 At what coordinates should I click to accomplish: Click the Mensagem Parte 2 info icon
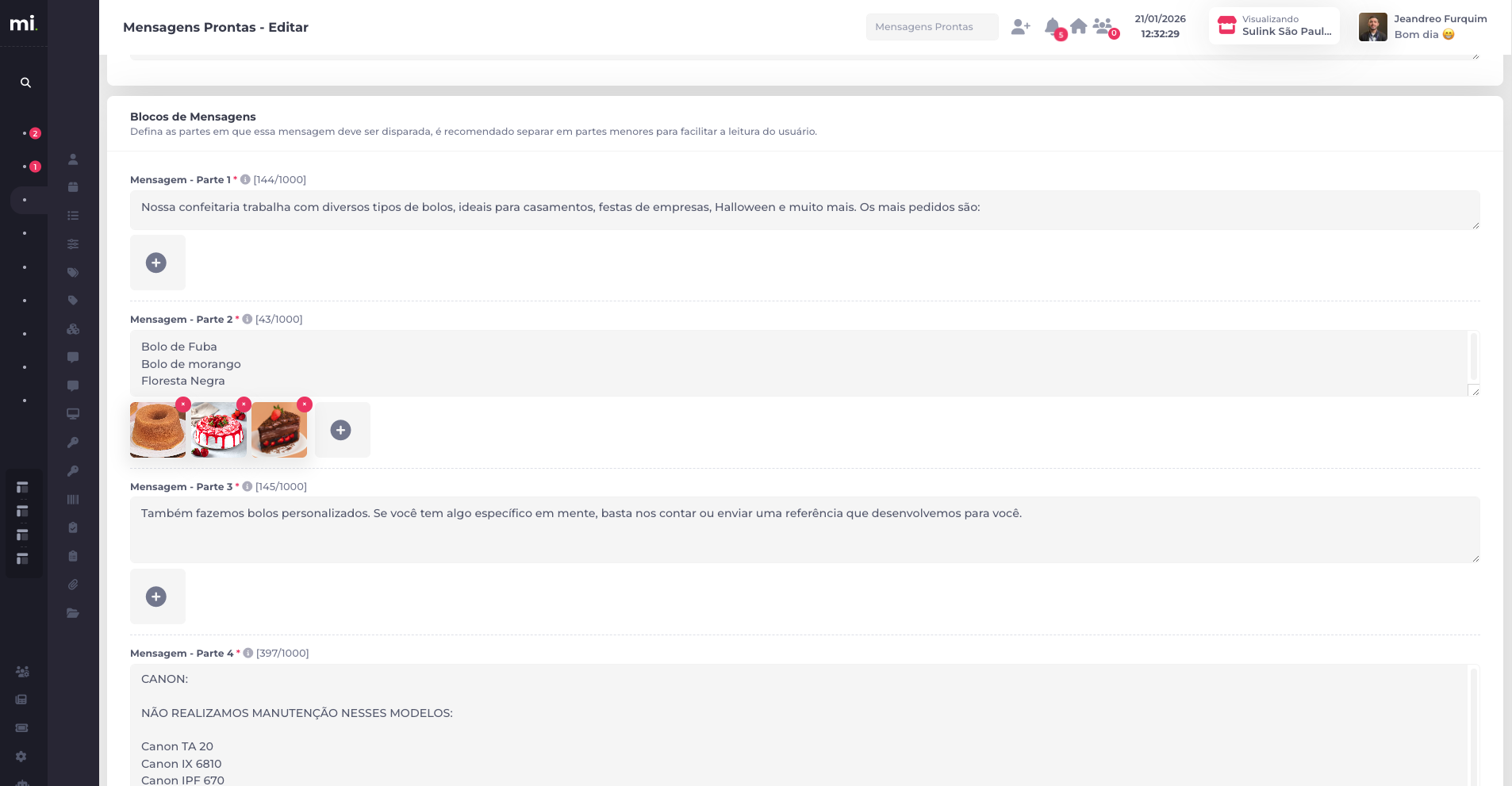pos(248,319)
